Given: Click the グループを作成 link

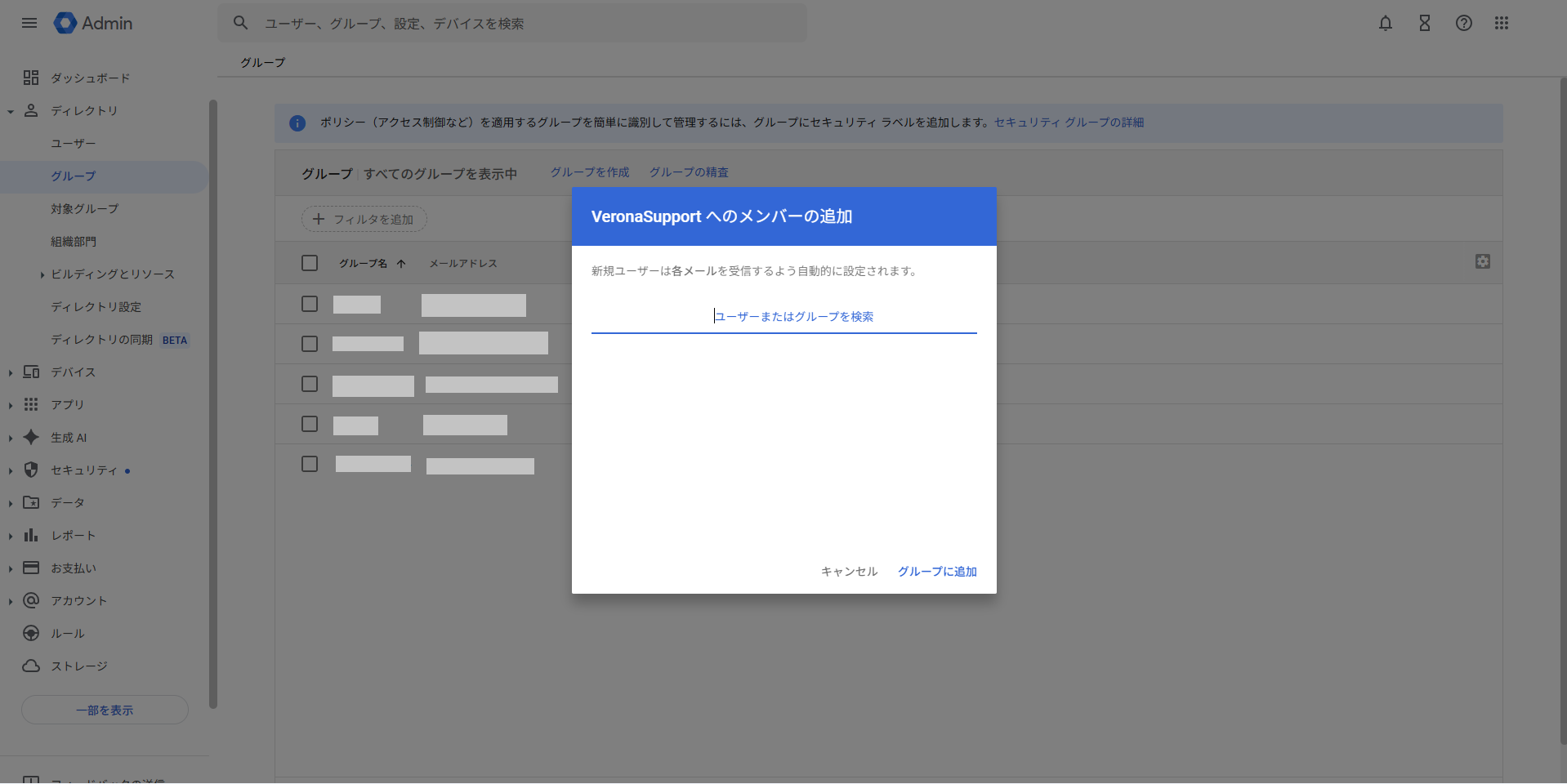Looking at the screenshot, I should [x=590, y=172].
